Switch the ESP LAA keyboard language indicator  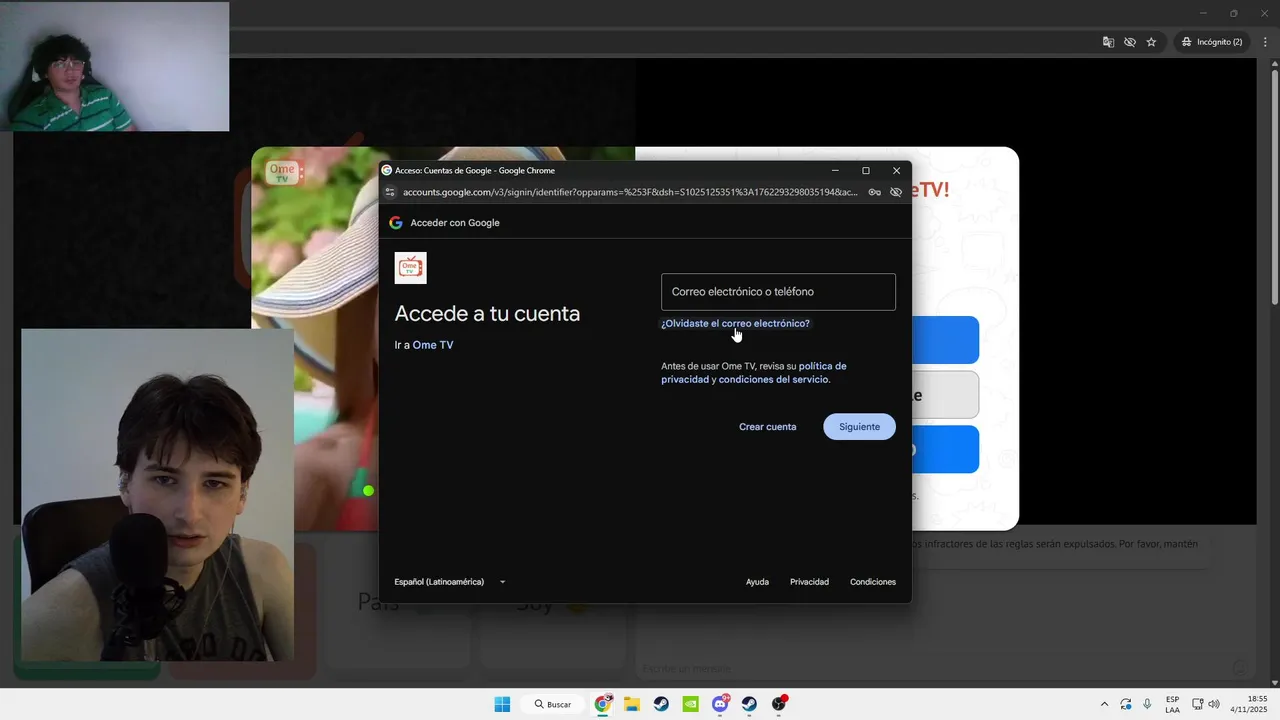1172,704
